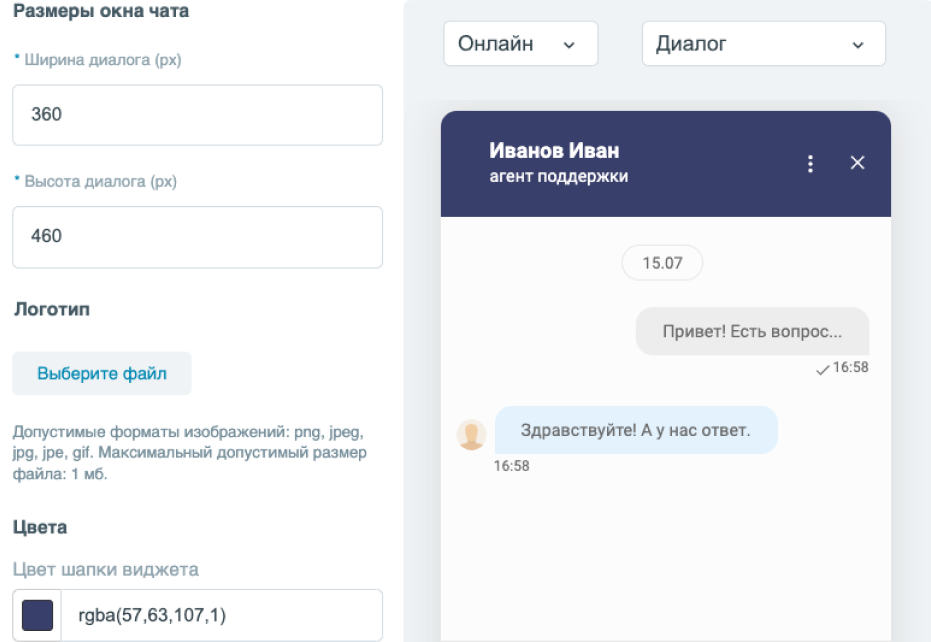The height and width of the screenshot is (642, 931).
Task: Click the three-dot menu in chat header
Action: (x=811, y=164)
